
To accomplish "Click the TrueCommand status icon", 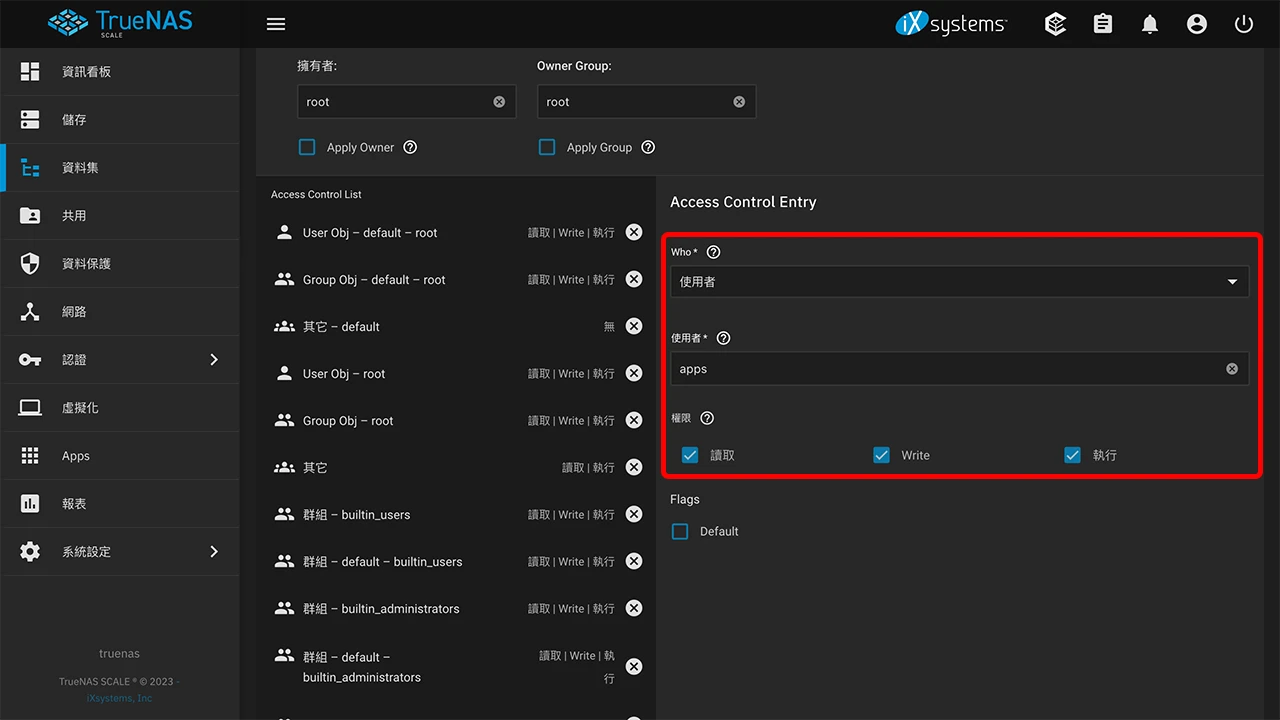I will [x=1055, y=24].
